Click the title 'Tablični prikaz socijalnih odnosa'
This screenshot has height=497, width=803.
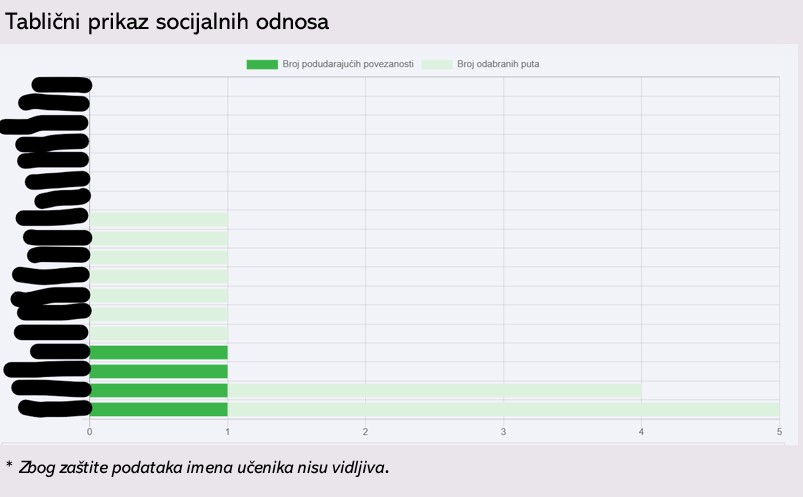[167, 20]
